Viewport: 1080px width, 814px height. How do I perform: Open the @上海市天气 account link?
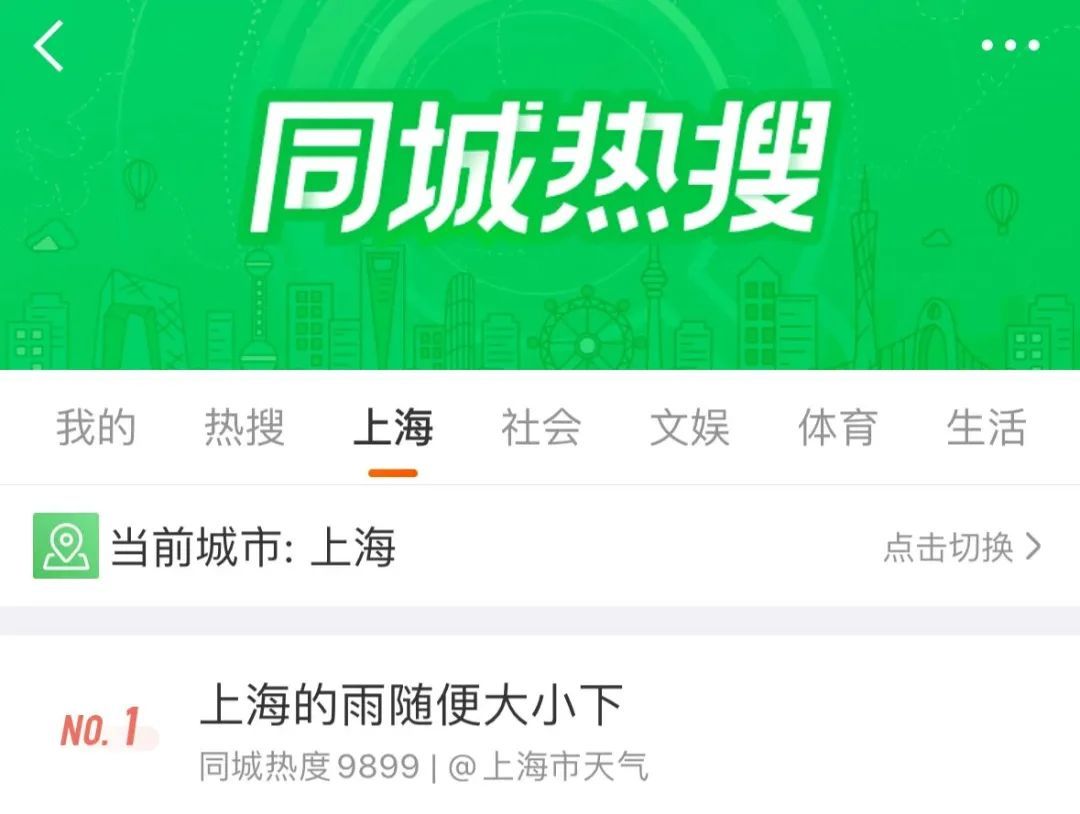click(548, 766)
